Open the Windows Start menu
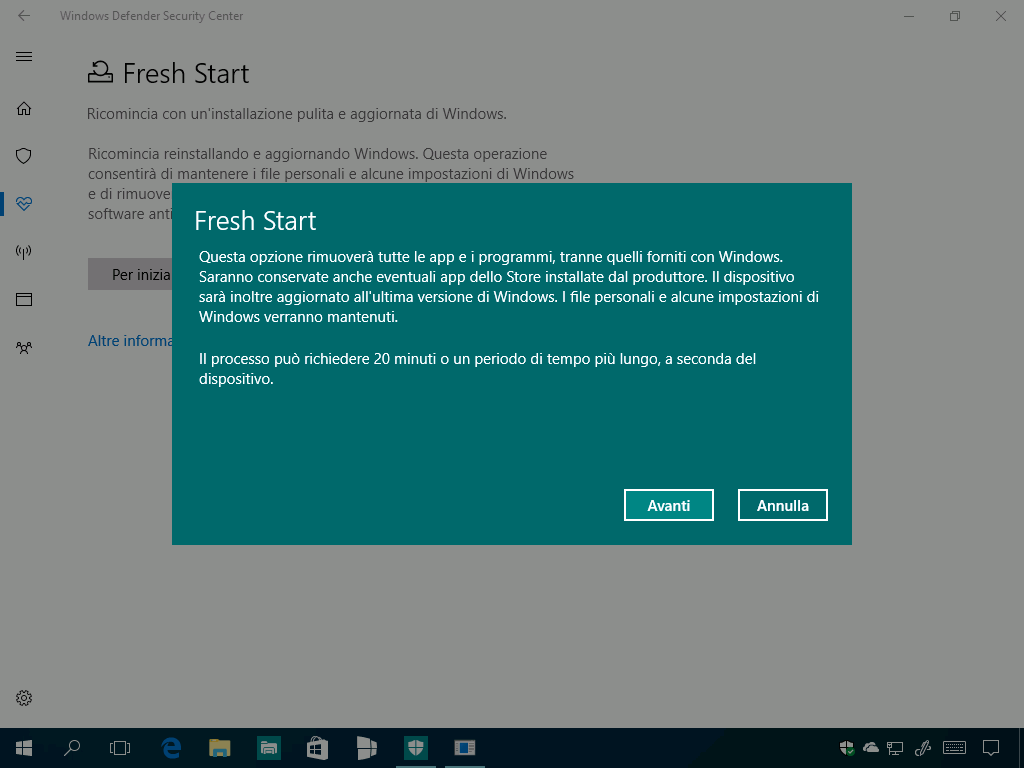1024x768 pixels. pos(24,748)
